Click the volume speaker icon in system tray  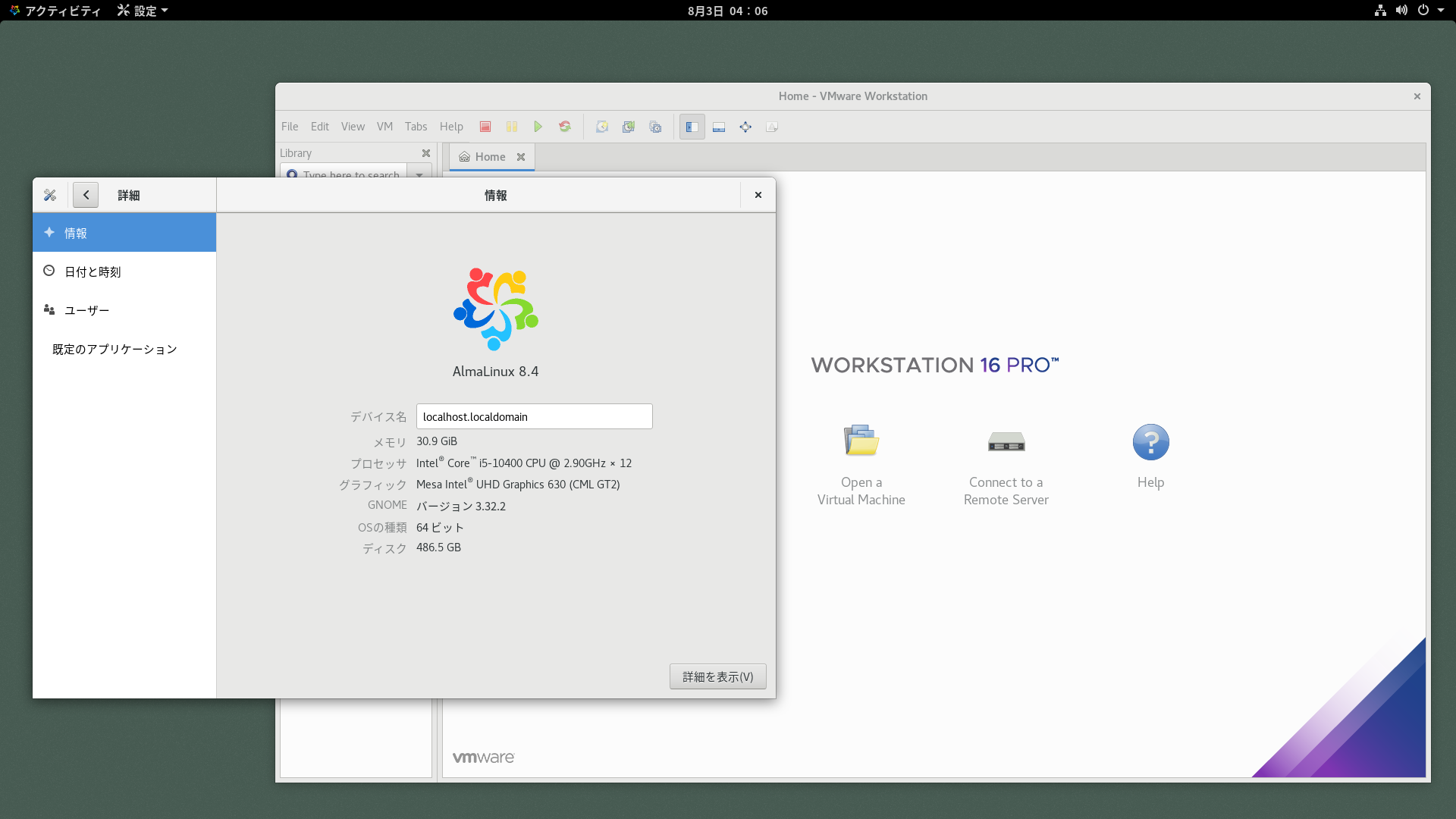pyautogui.click(x=1401, y=11)
